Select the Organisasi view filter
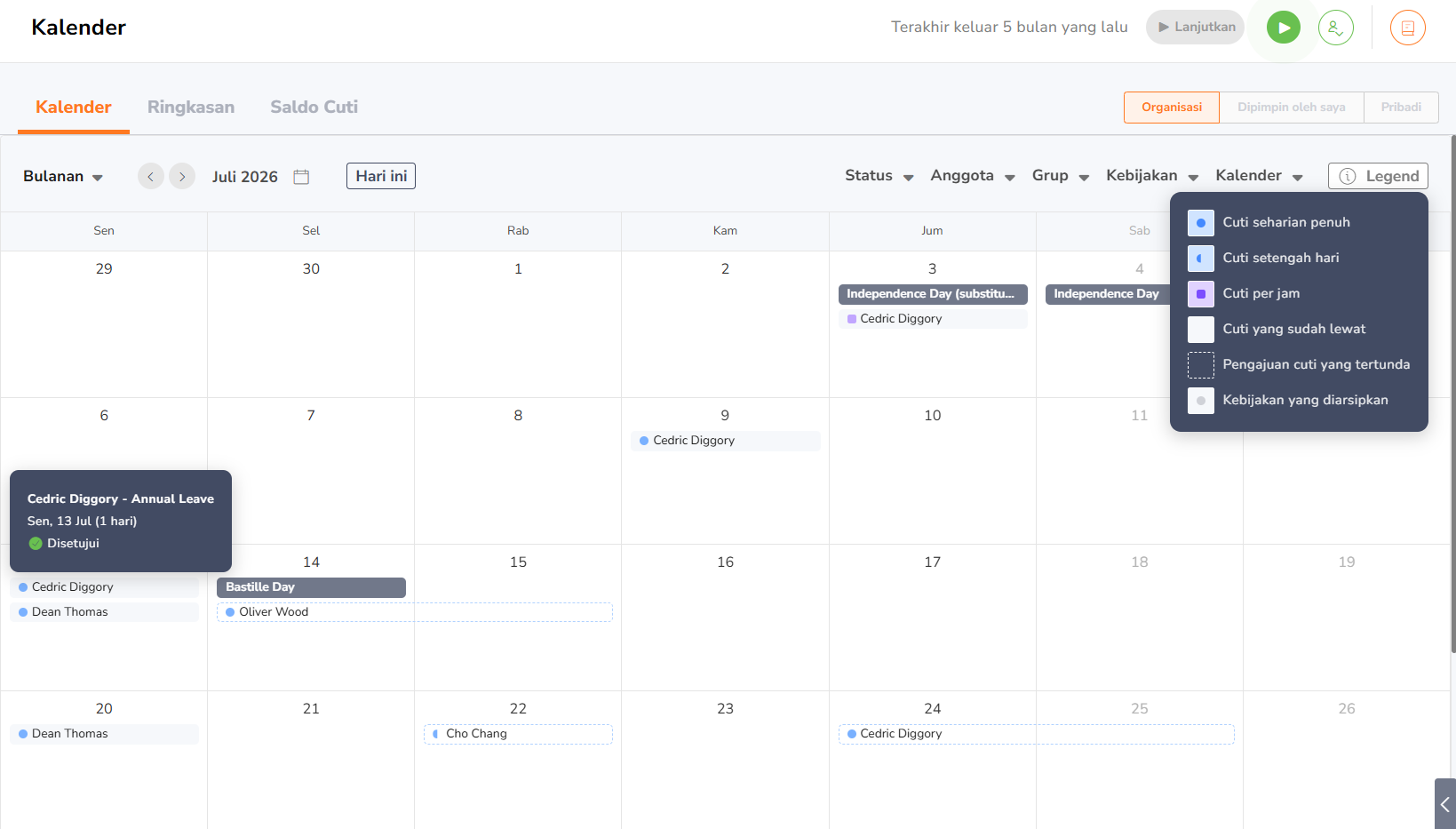The image size is (1456, 829). click(1172, 108)
